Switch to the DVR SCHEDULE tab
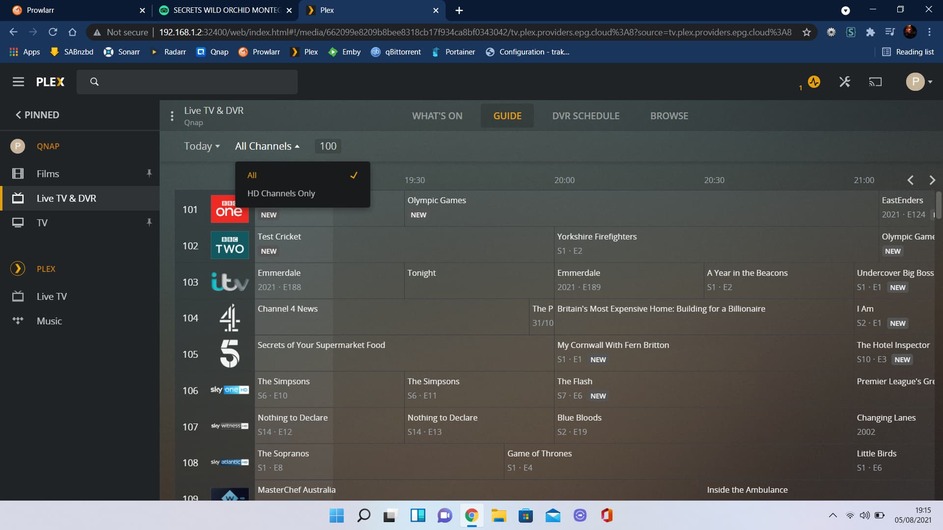This screenshot has width=943, height=530. coord(586,116)
